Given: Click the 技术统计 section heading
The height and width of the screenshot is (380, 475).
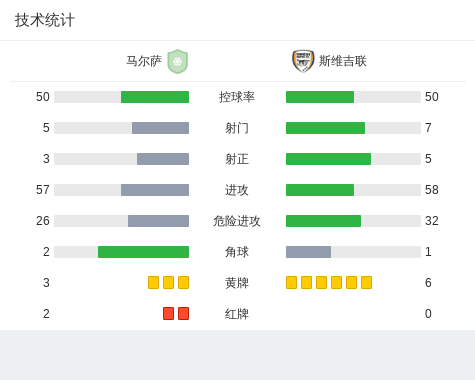Looking at the screenshot, I should (x=44, y=20).
